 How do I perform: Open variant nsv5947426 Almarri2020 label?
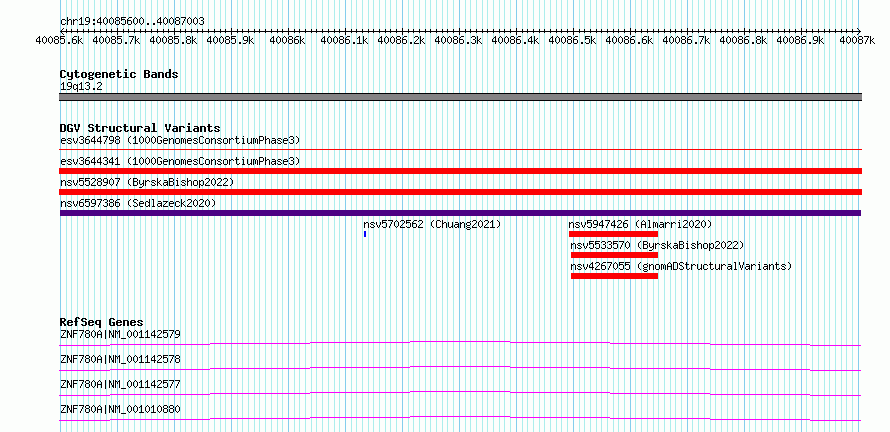click(640, 224)
